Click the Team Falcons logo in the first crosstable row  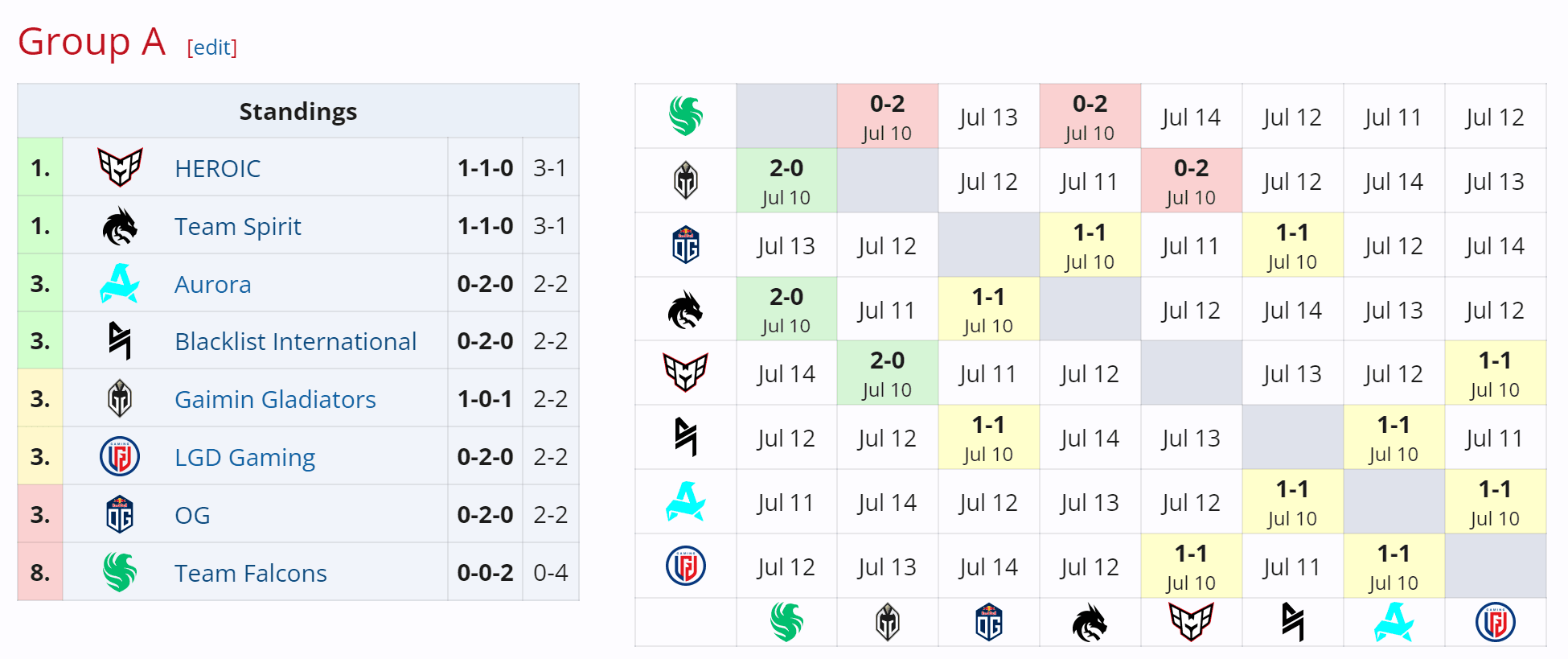pyautogui.click(x=685, y=115)
